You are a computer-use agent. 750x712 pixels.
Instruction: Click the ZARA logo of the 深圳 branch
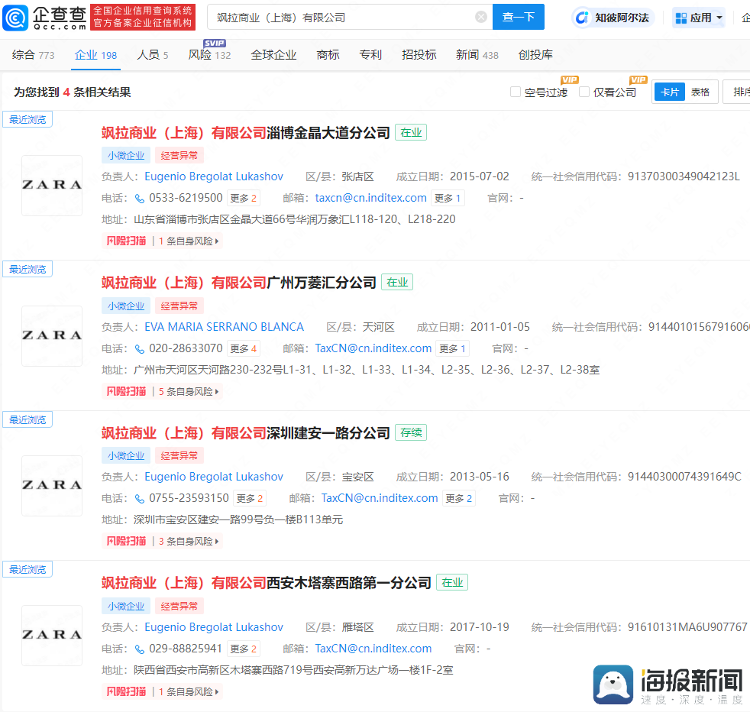pos(52,485)
